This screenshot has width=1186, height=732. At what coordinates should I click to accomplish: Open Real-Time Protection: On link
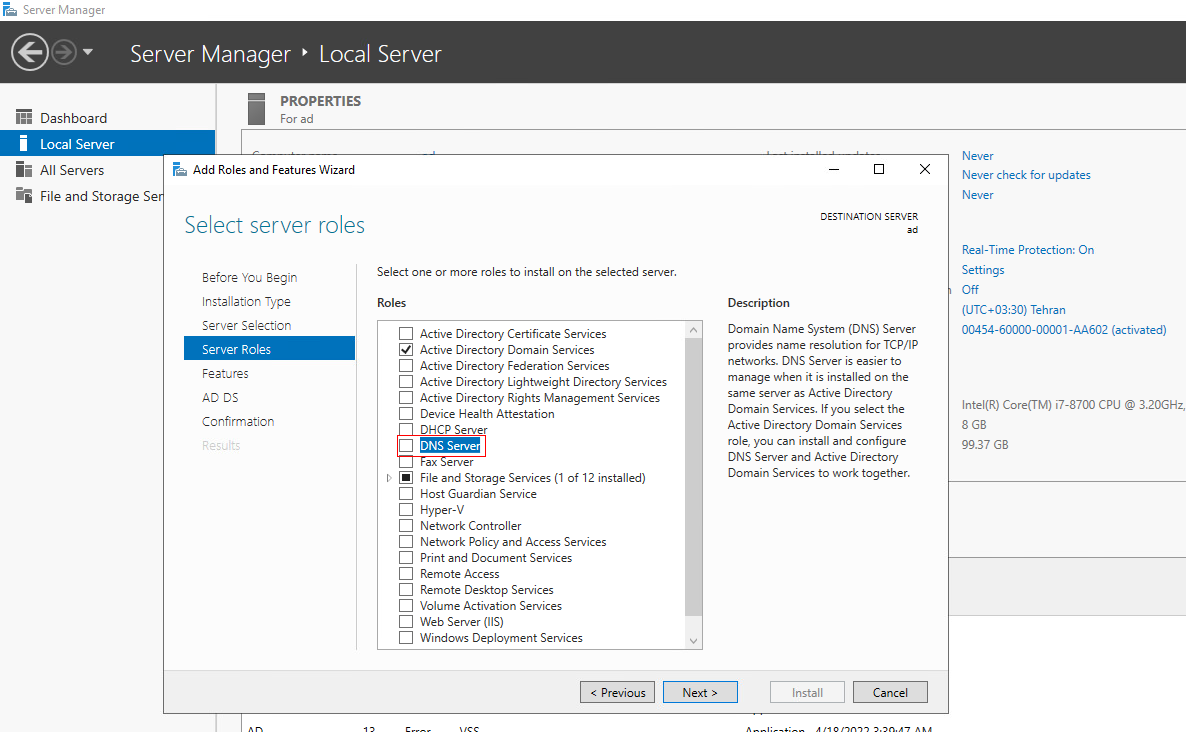(1028, 250)
